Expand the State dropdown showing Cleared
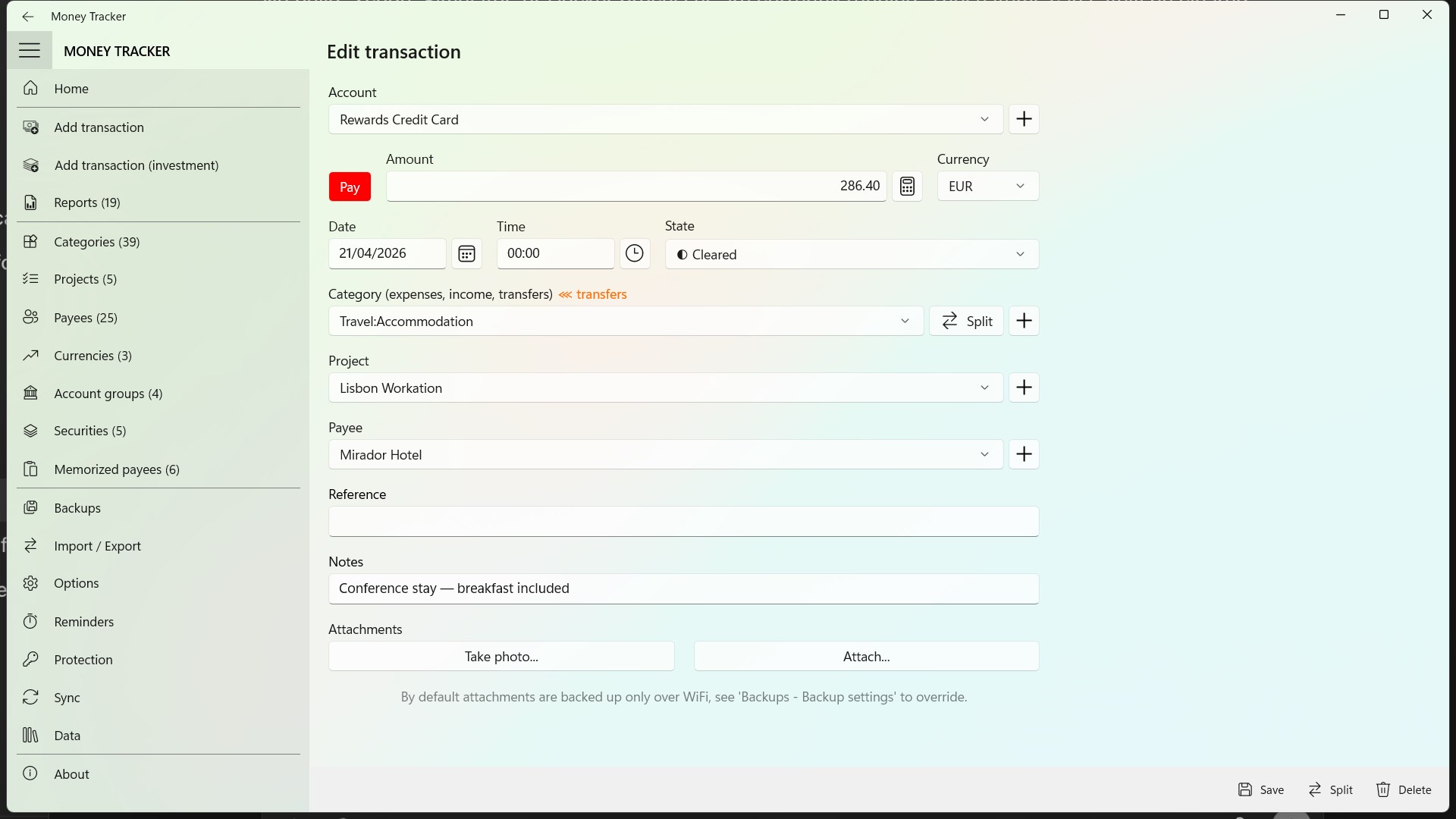Screen dimensions: 1456x819 (x=852, y=254)
